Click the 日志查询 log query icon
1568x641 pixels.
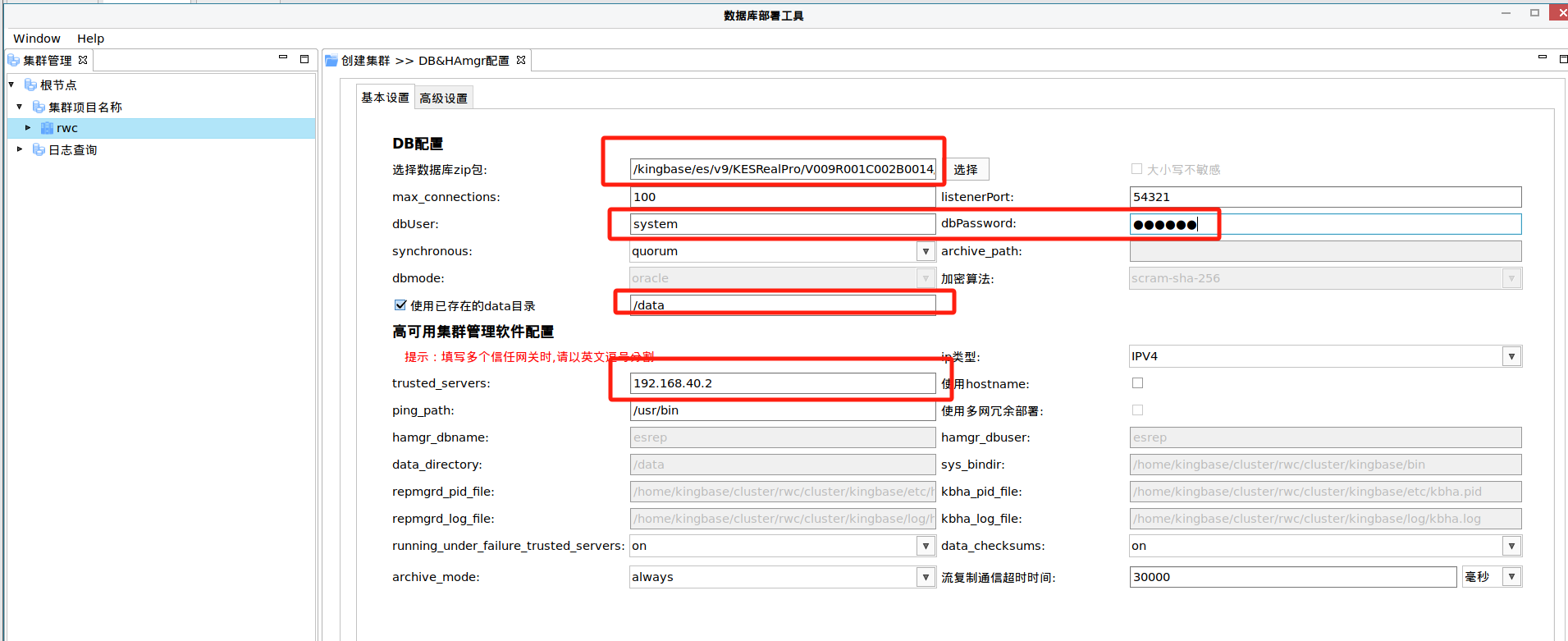39,149
